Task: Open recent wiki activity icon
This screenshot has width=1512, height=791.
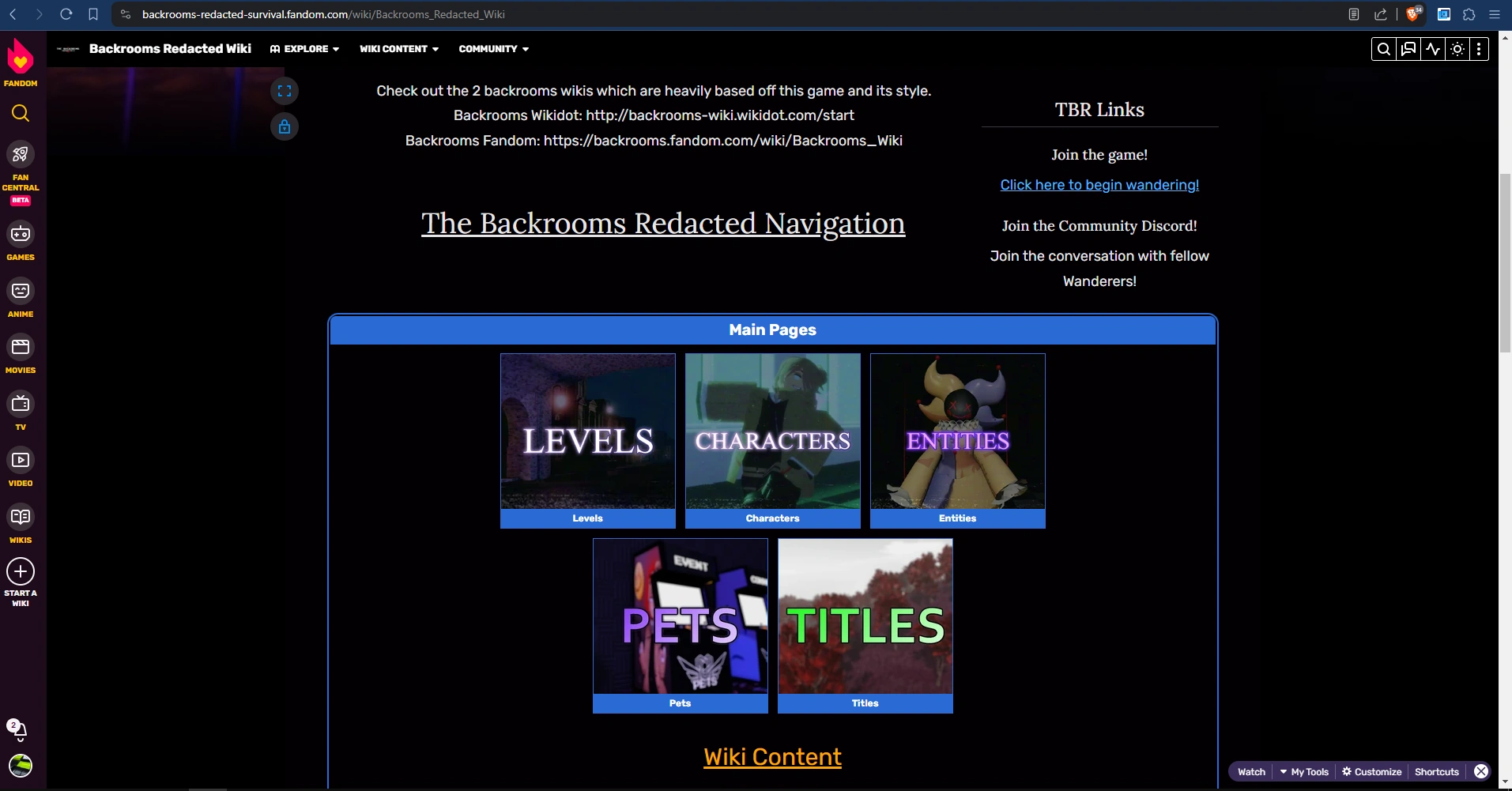Action: 1432,48
